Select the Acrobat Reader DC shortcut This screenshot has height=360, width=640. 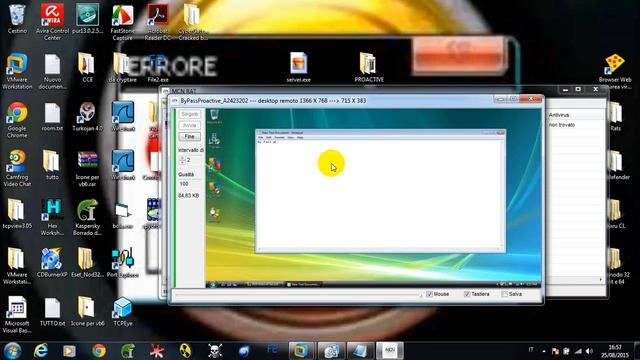[x=158, y=22]
